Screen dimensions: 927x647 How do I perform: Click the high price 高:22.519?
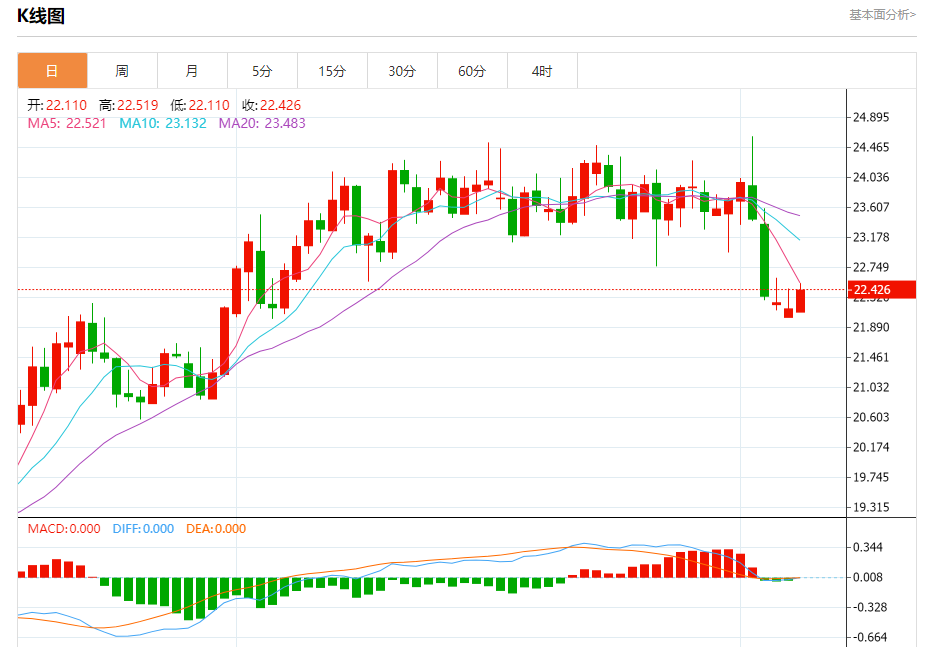pyautogui.click(x=129, y=105)
